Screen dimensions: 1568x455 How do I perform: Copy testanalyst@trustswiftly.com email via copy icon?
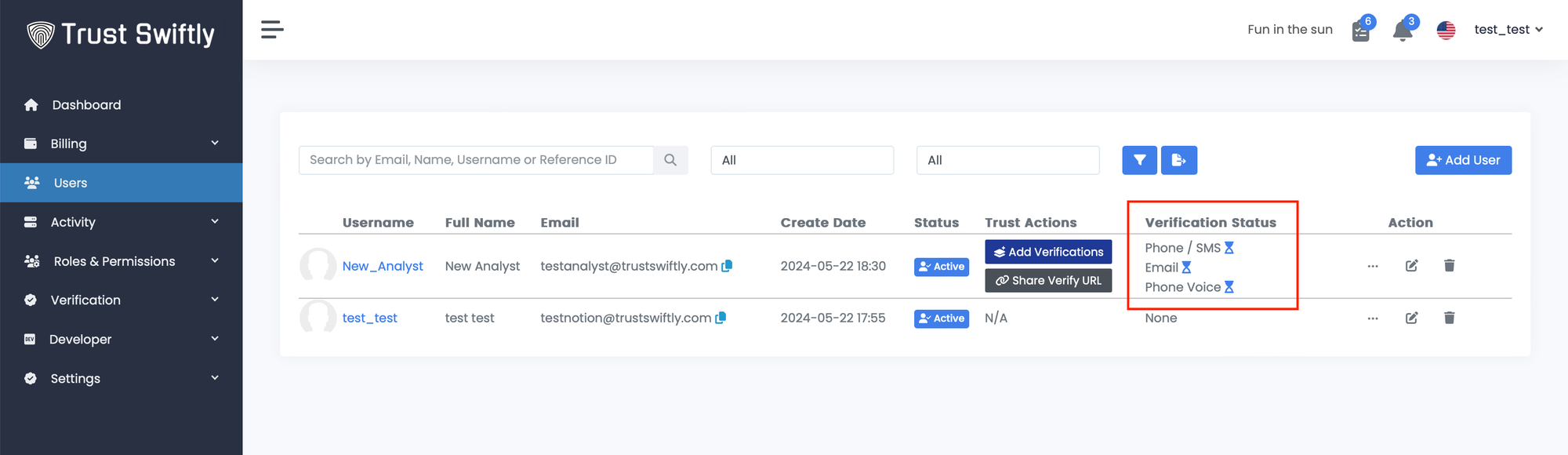pos(727,266)
